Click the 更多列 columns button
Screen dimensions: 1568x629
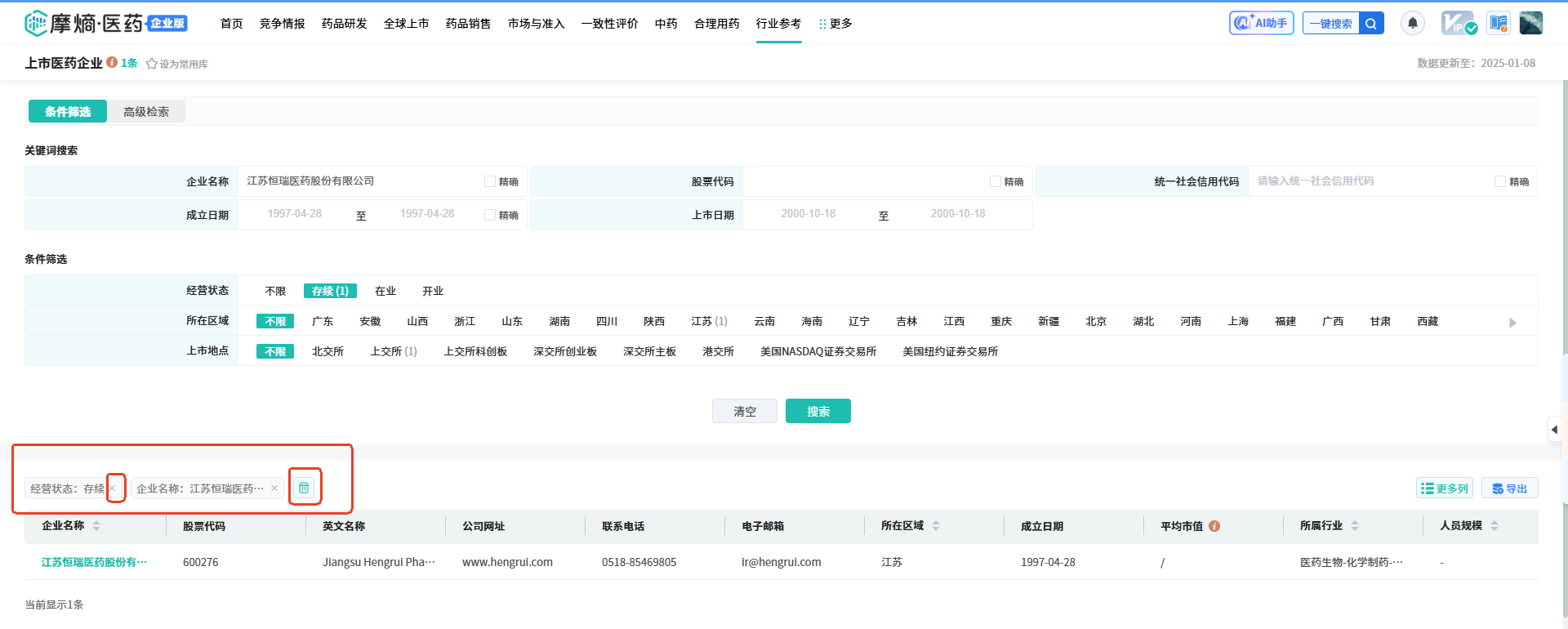click(1444, 488)
